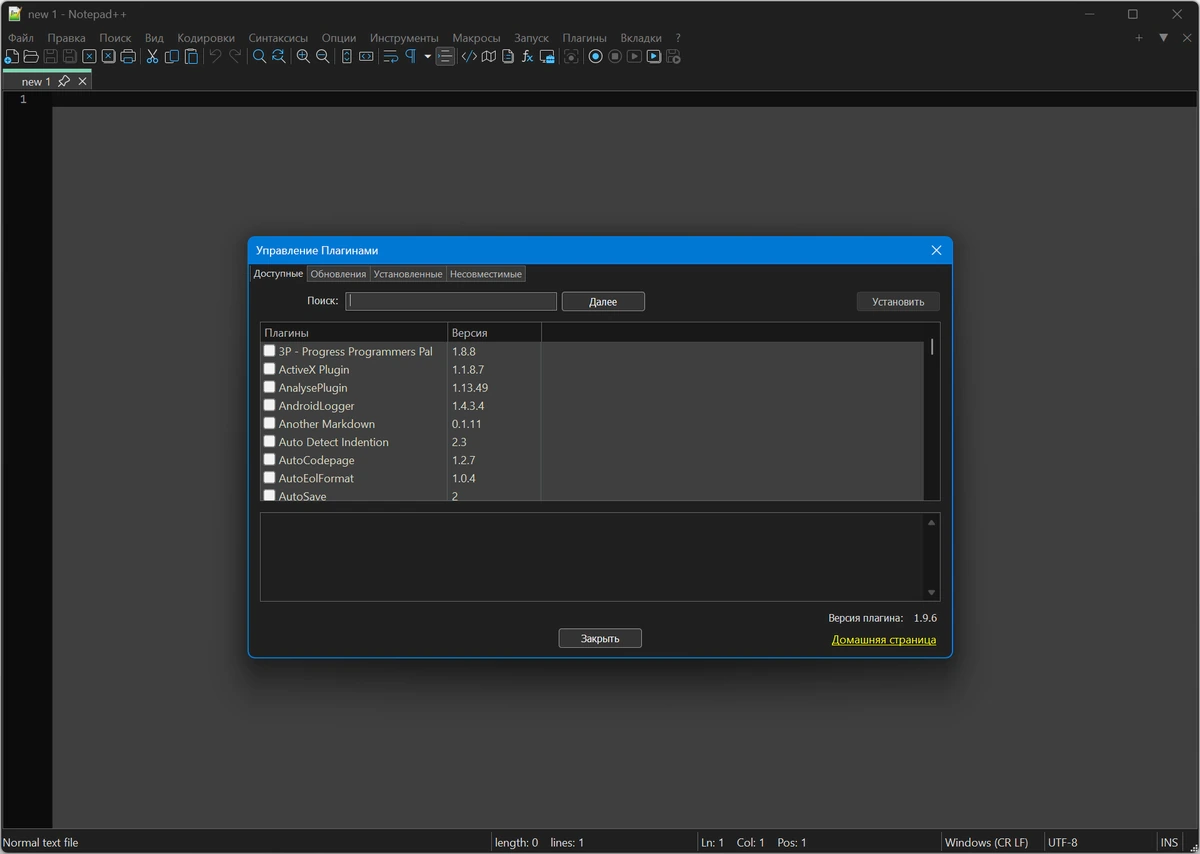
Task: Check the AutoSave plugin checkbox
Action: [x=269, y=495]
